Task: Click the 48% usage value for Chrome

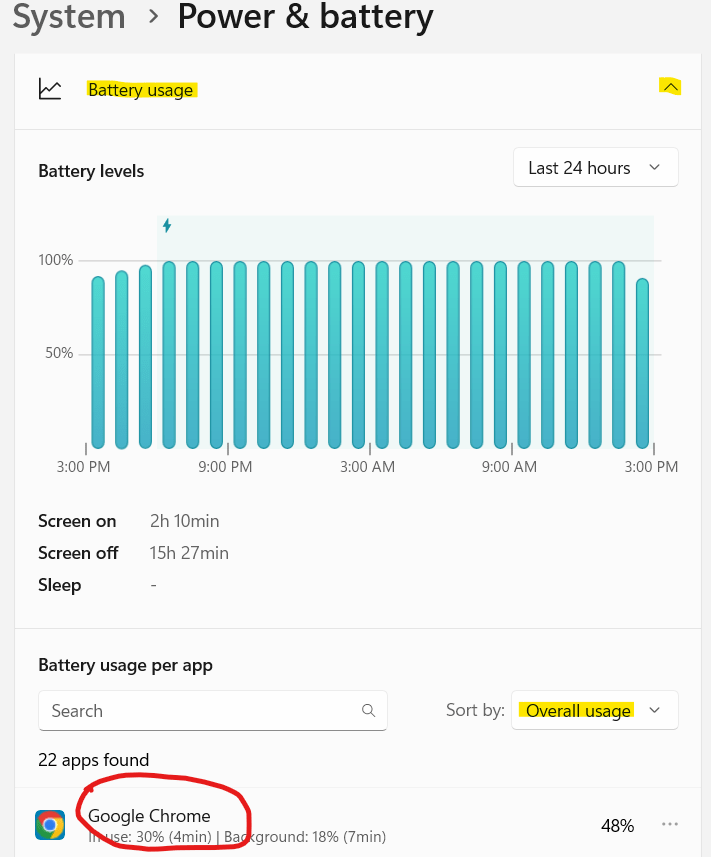Action: 617,826
